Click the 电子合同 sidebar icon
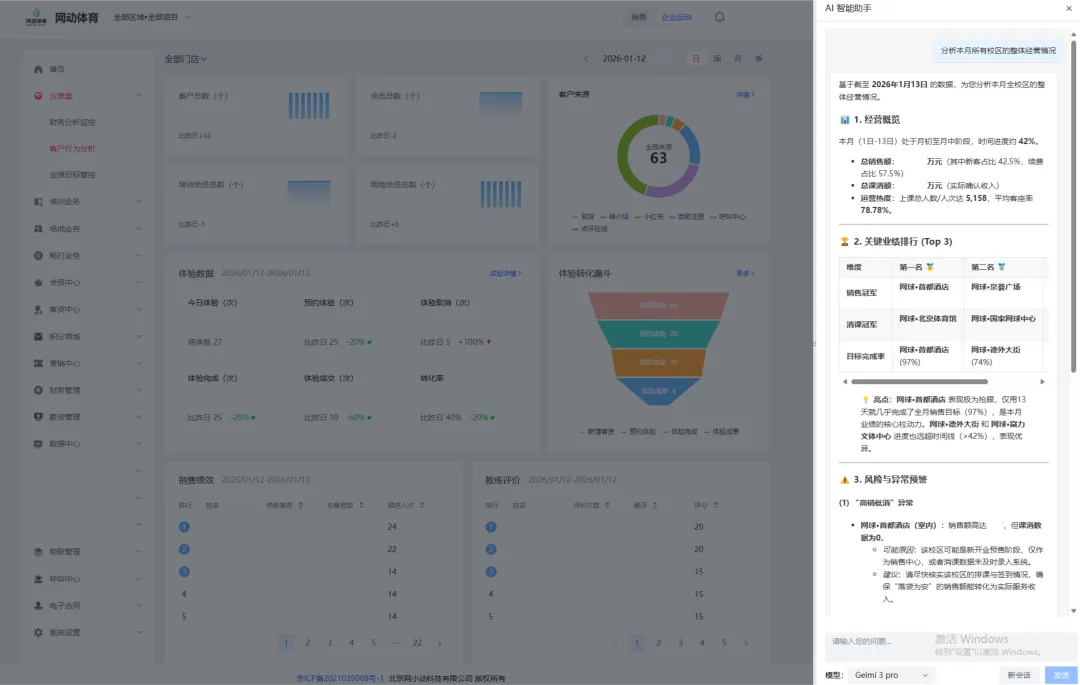This screenshot has height=685, width=1080. coord(38,605)
